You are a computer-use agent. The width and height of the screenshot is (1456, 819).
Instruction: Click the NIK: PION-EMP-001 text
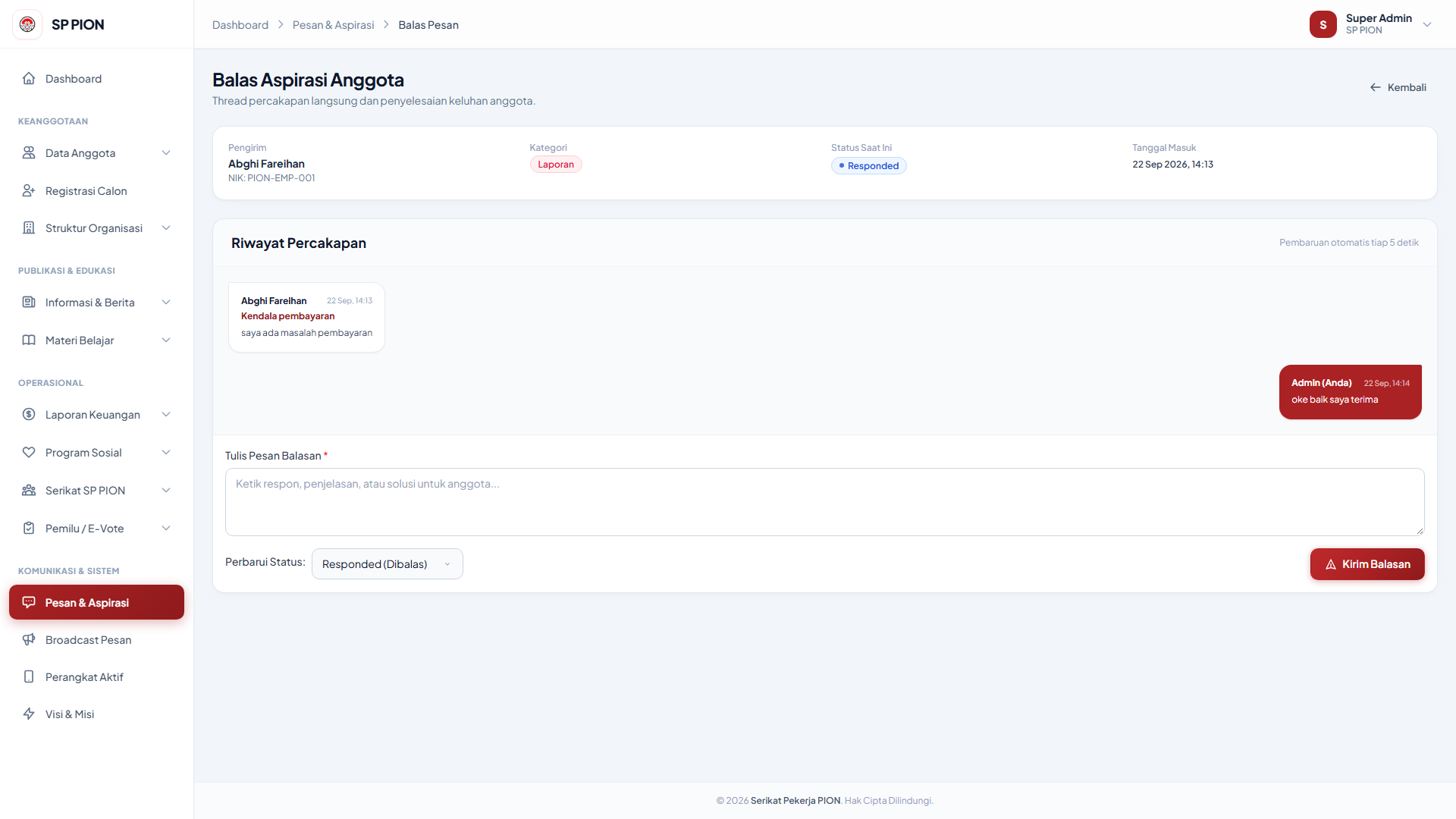(x=271, y=178)
